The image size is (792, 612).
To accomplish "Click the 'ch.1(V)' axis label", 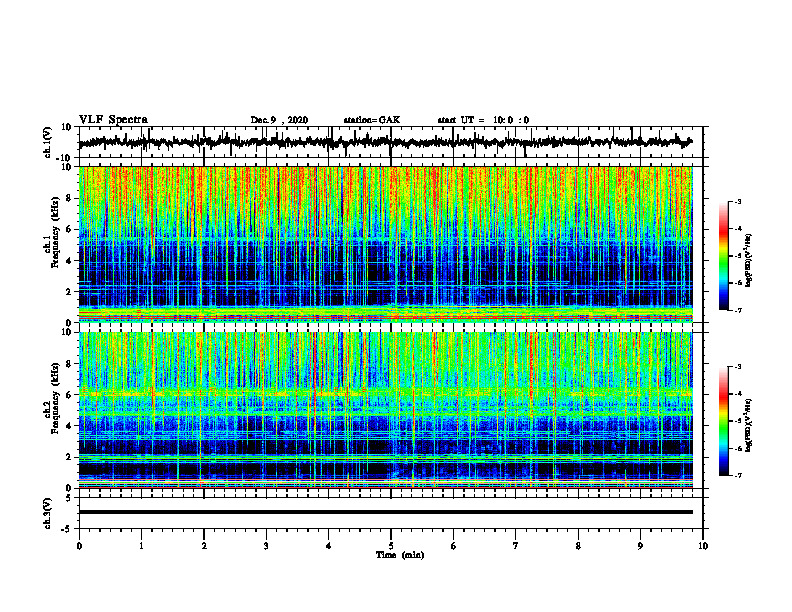I will pyautogui.click(x=48, y=142).
